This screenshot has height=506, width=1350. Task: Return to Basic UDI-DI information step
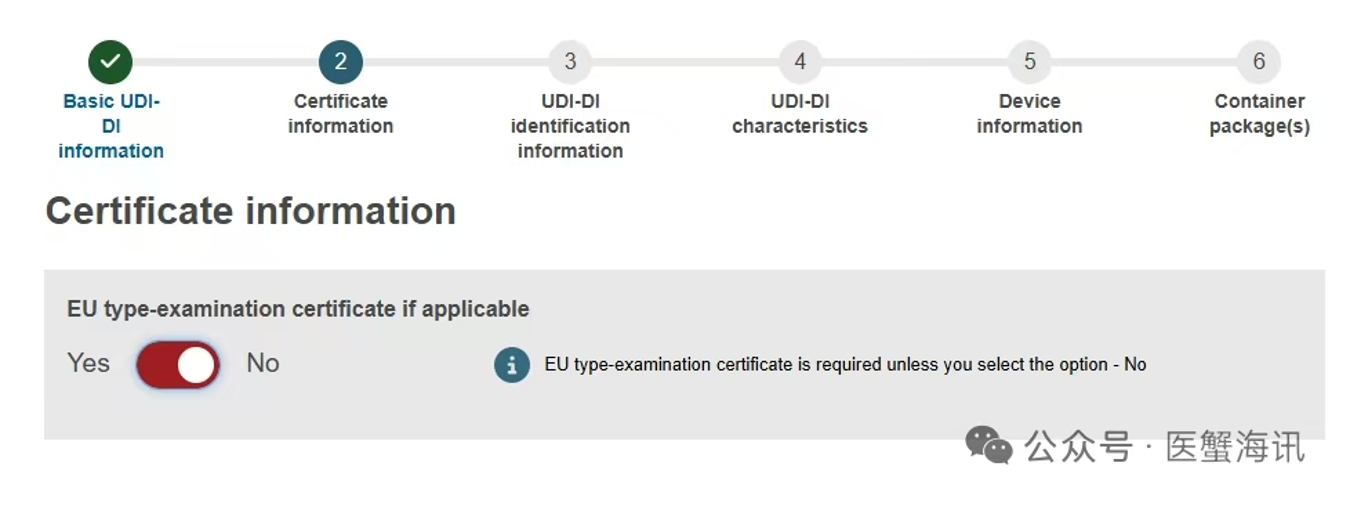pyautogui.click(x=111, y=126)
